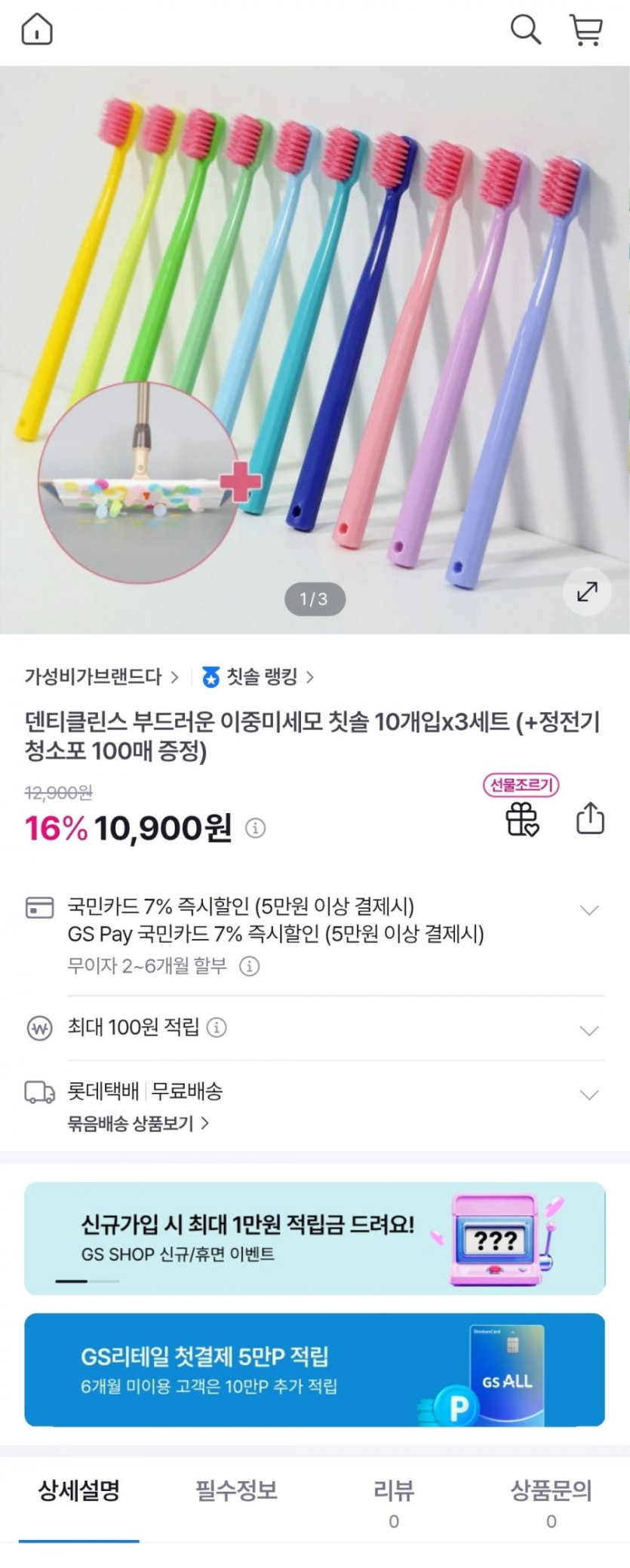Expand card discount details
The width and height of the screenshot is (630, 1568).
[589, 910]
